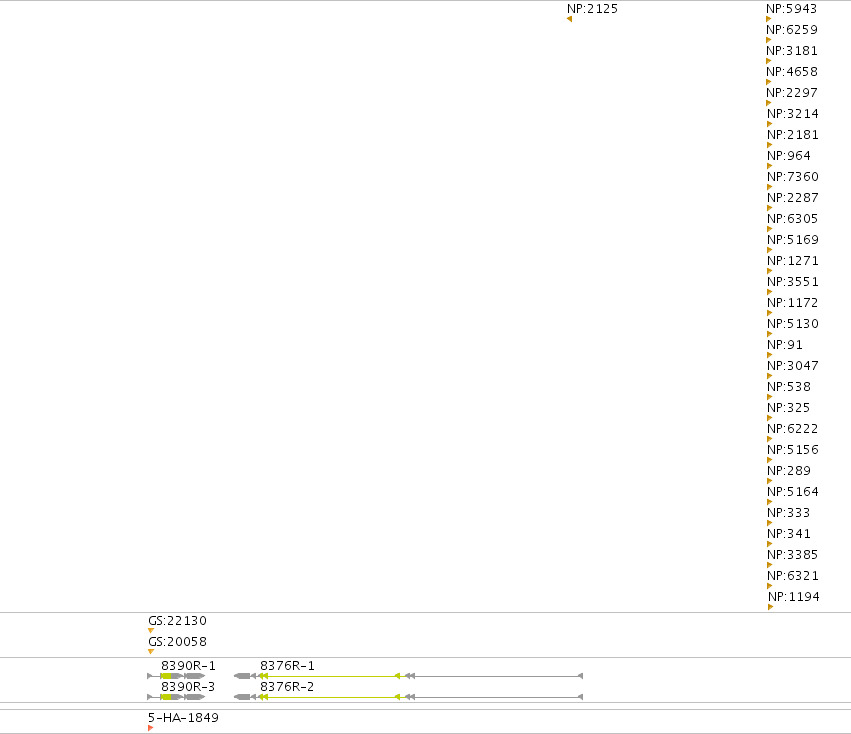Click NP:333 label
Image resolution: width=851 pixels, height=734 pixels.
[x=788, y=513]
